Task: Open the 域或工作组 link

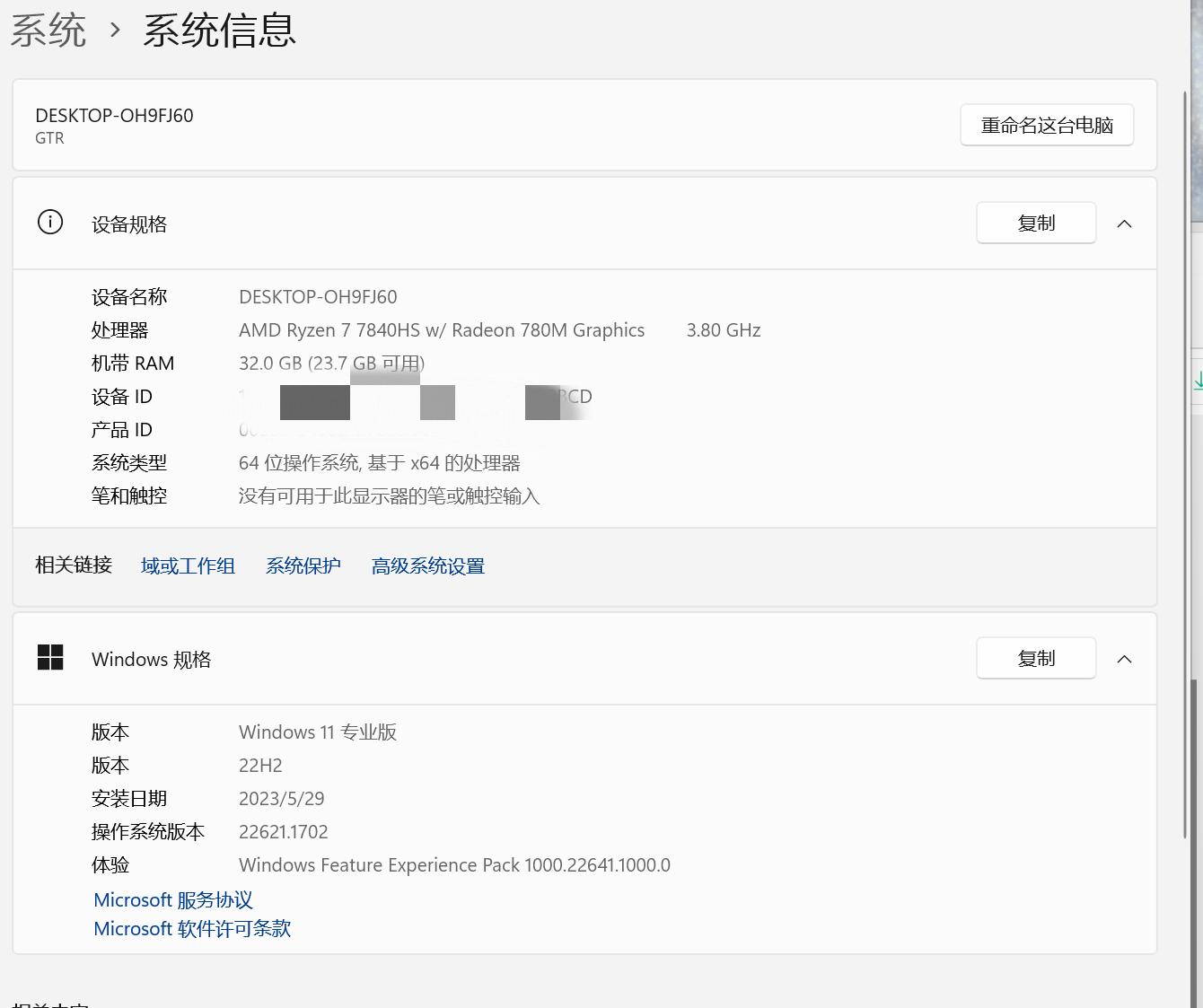Action: (188, 565)
